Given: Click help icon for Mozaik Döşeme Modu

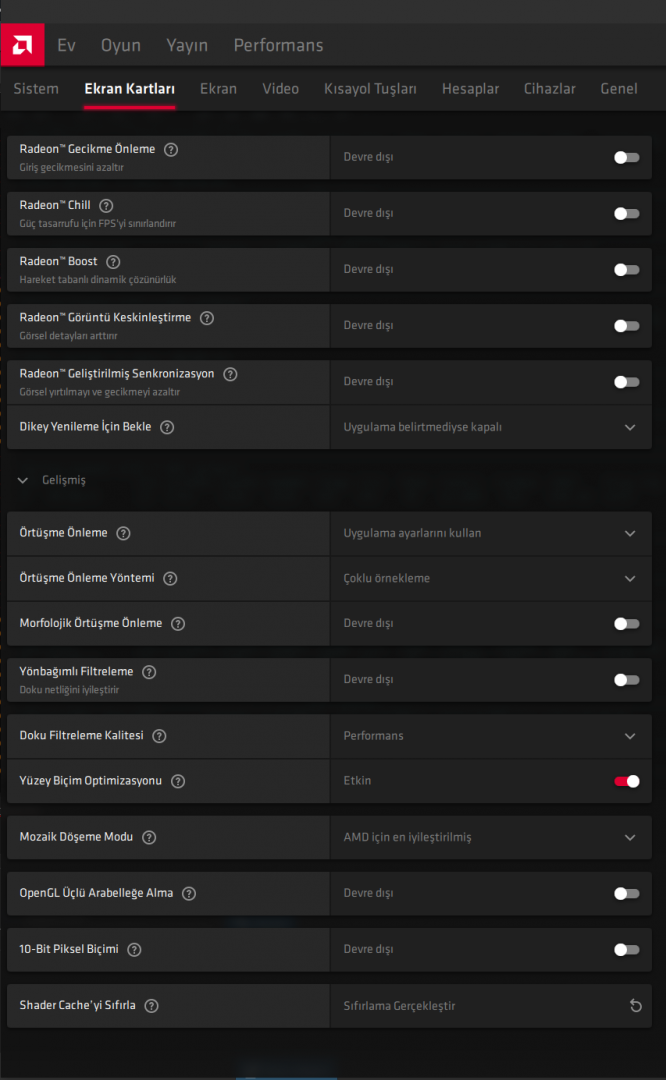Looking at the screenshot, I should [x=149, y=837].
